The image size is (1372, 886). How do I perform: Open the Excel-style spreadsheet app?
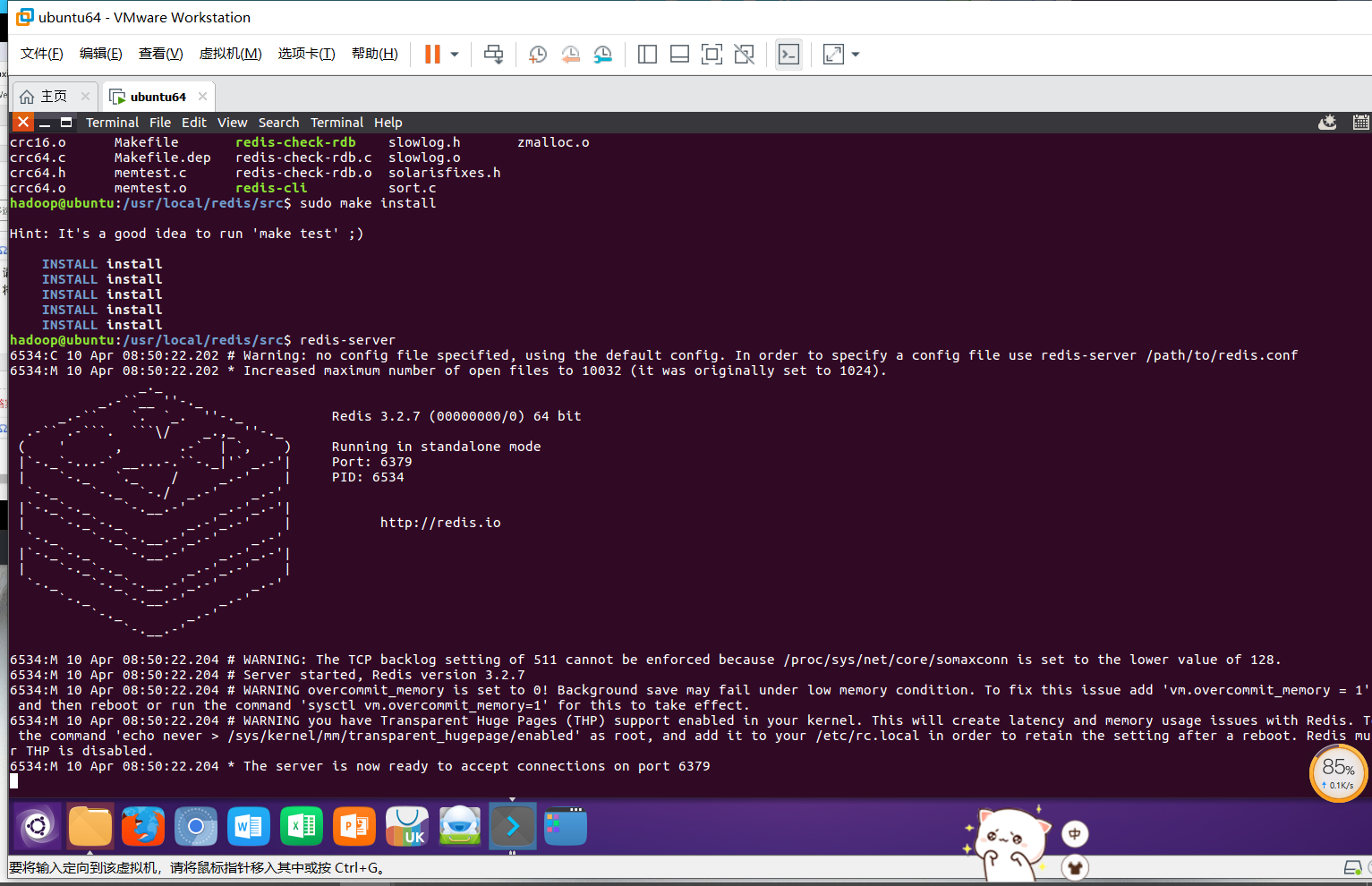point(302,826)
